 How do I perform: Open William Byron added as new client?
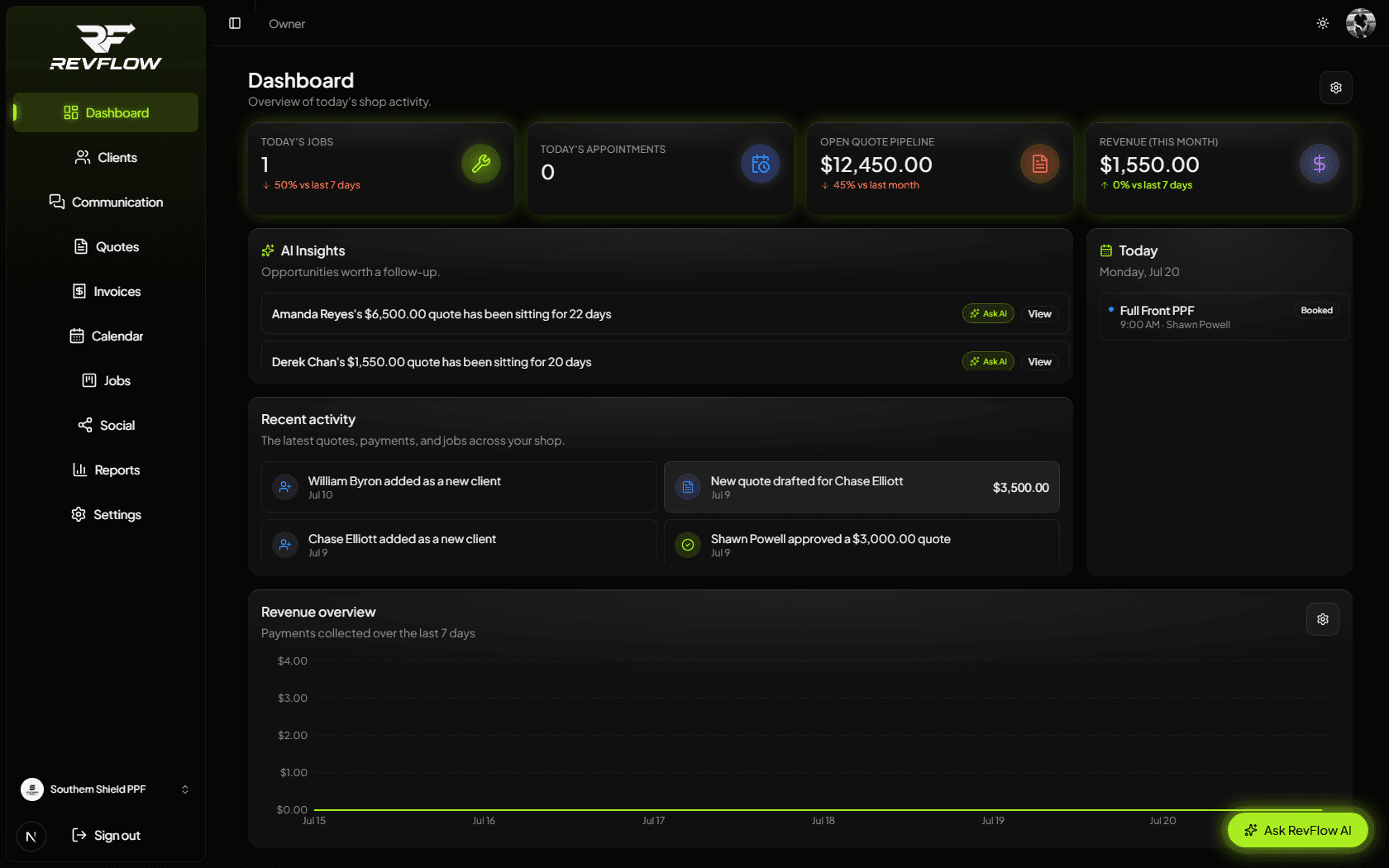[x=459, y=487]
